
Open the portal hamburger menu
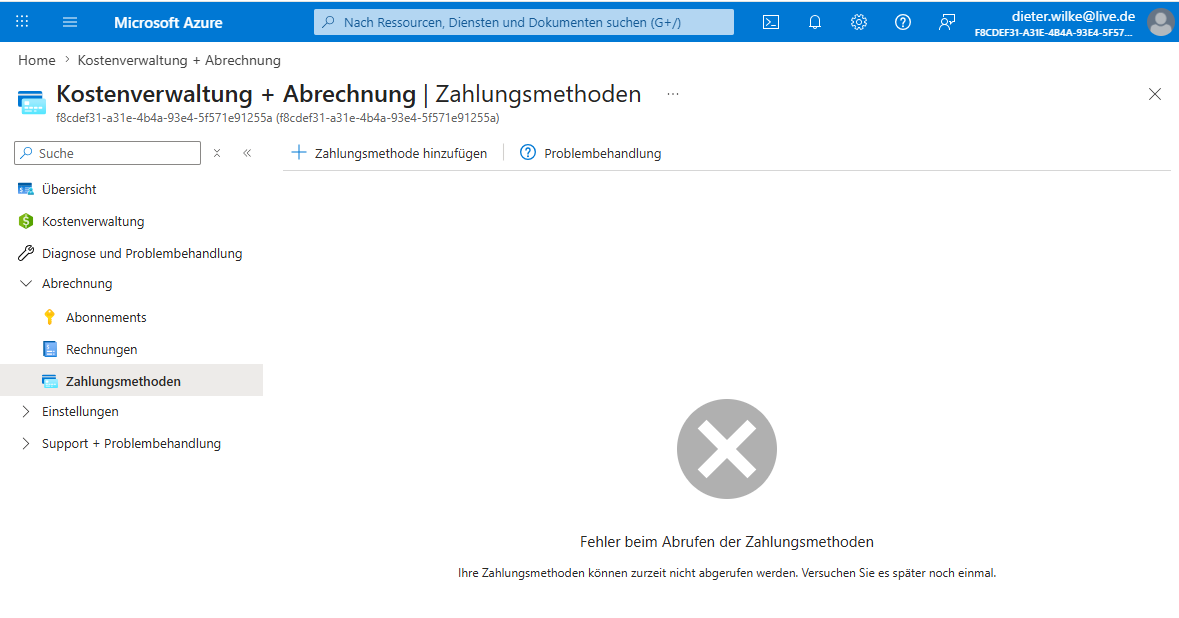(70, 22)
